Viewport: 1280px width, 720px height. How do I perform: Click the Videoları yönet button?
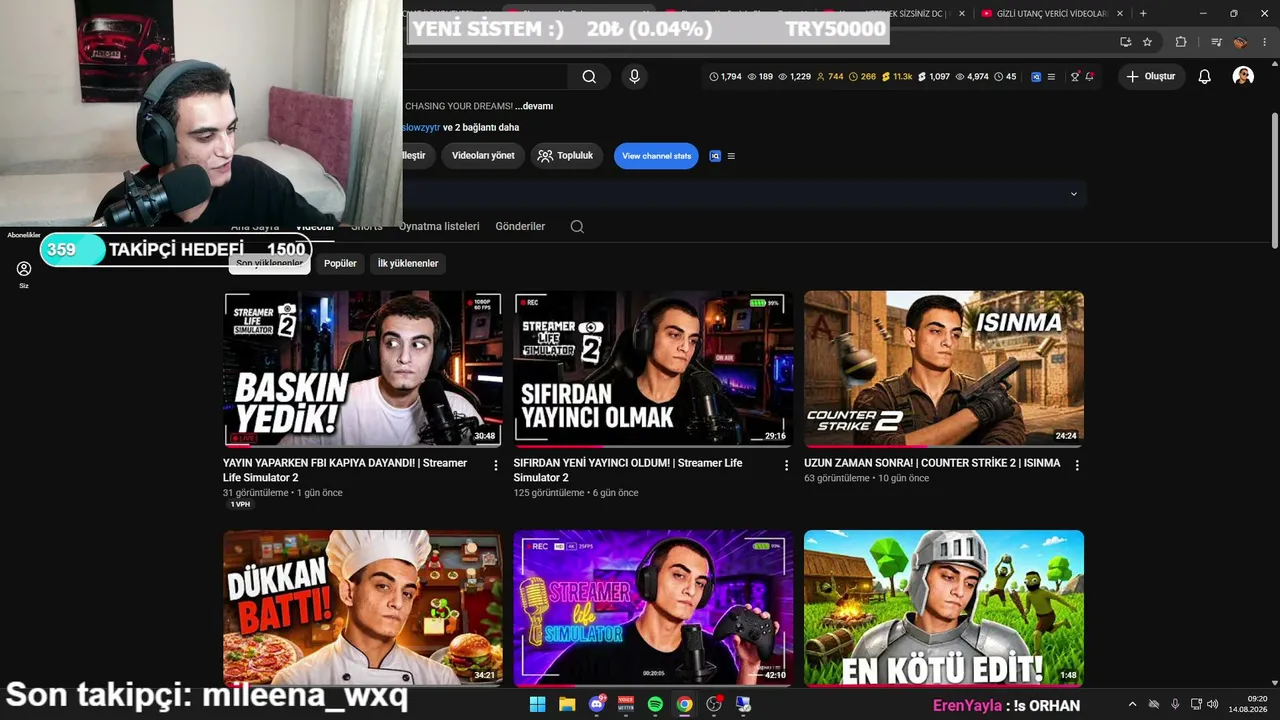[483, 156]
